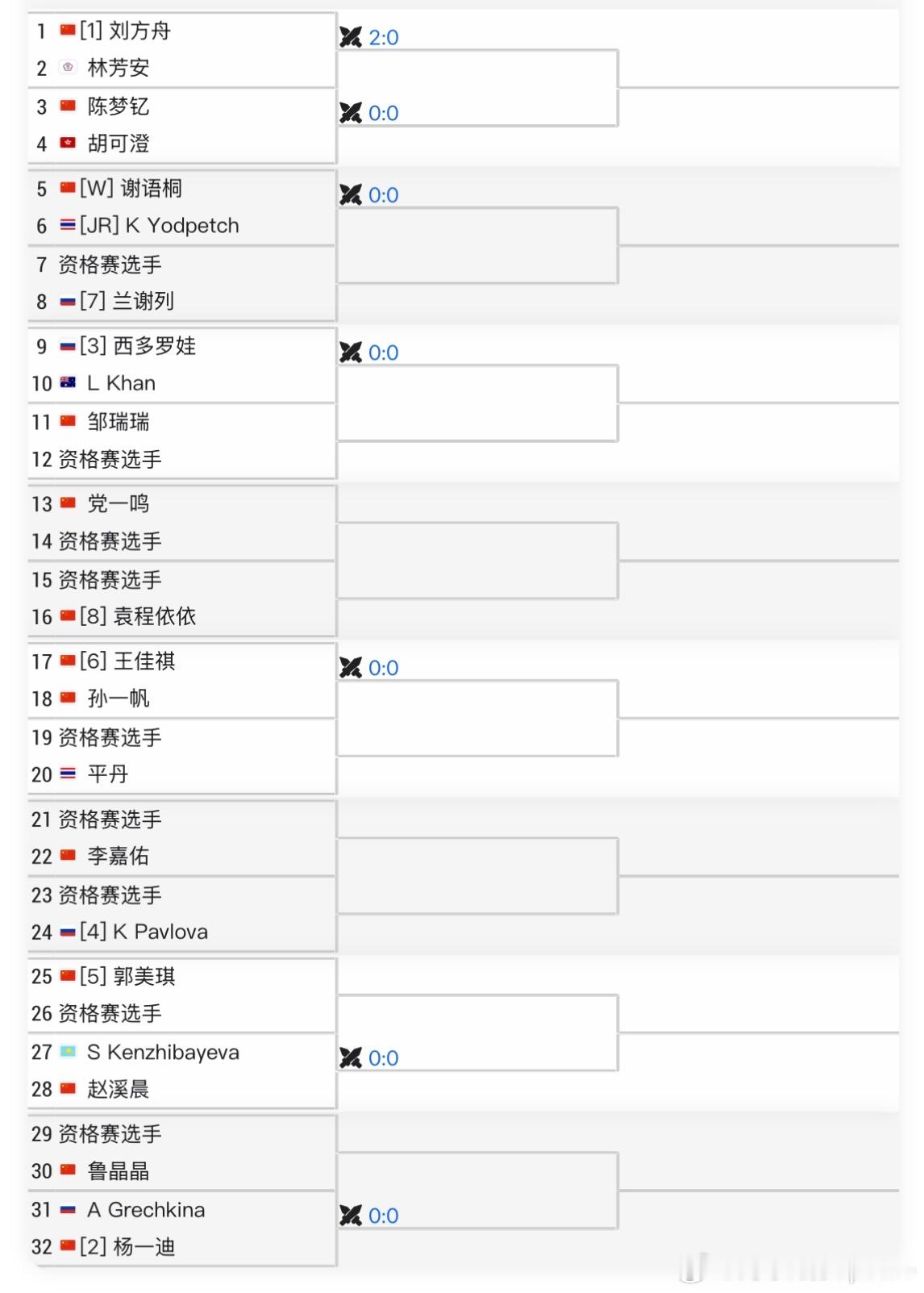Click the match icon for 谢语桐 vs K Yodpetch
This screenshot has height=1293, width=924.
pyautogui.click(x=351, y=194)
